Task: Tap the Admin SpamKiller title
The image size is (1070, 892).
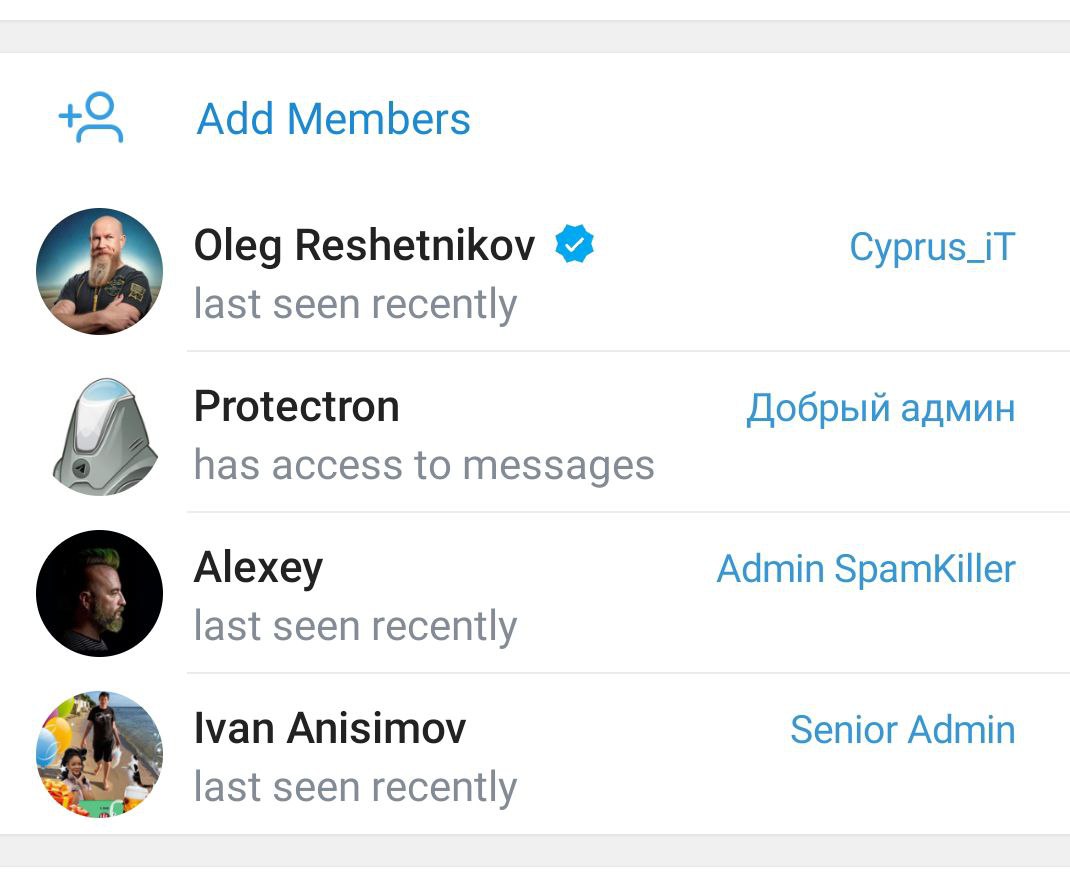Action: tap(866, 569)
